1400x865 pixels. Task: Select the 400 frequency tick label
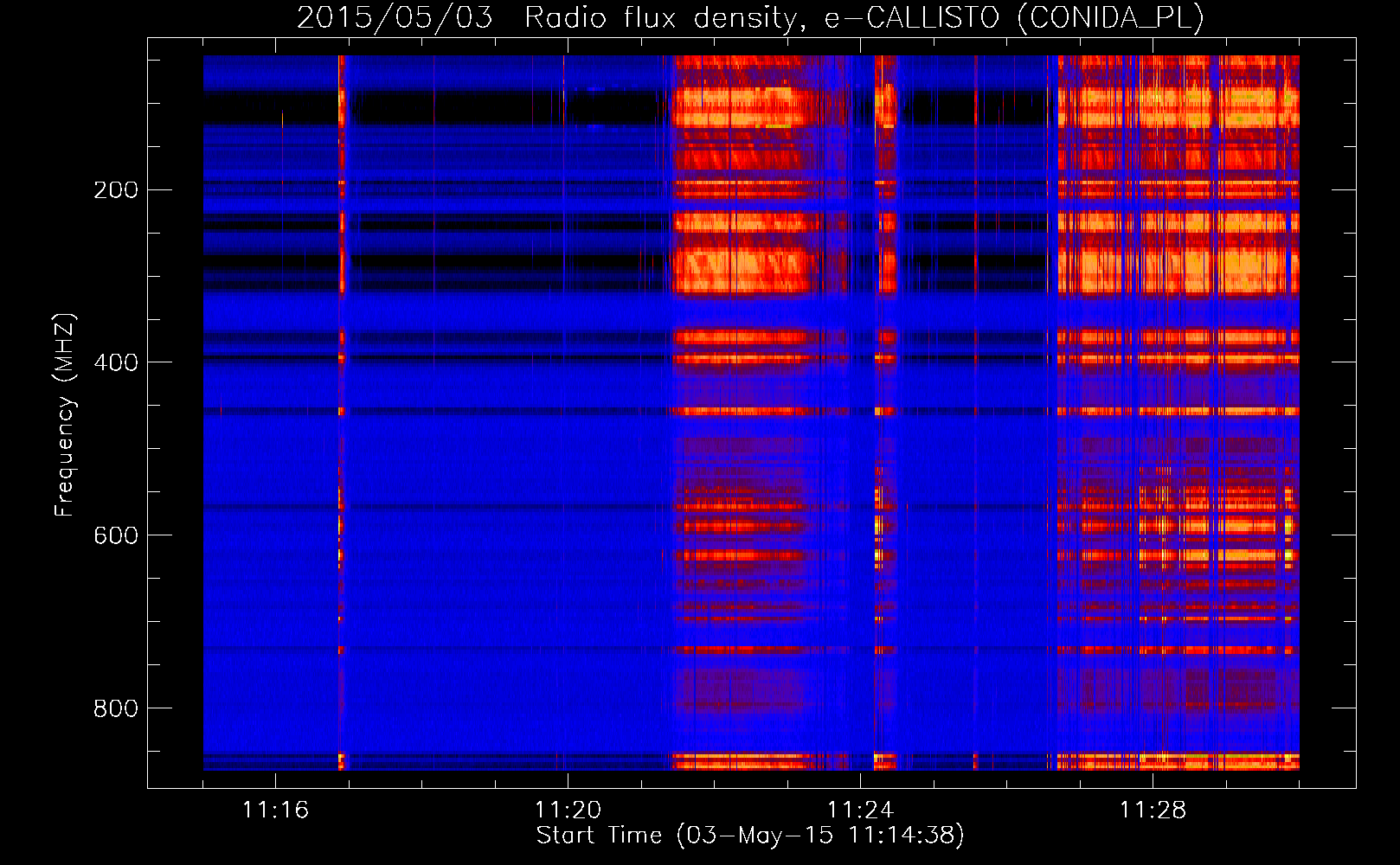tap(115, 362)
